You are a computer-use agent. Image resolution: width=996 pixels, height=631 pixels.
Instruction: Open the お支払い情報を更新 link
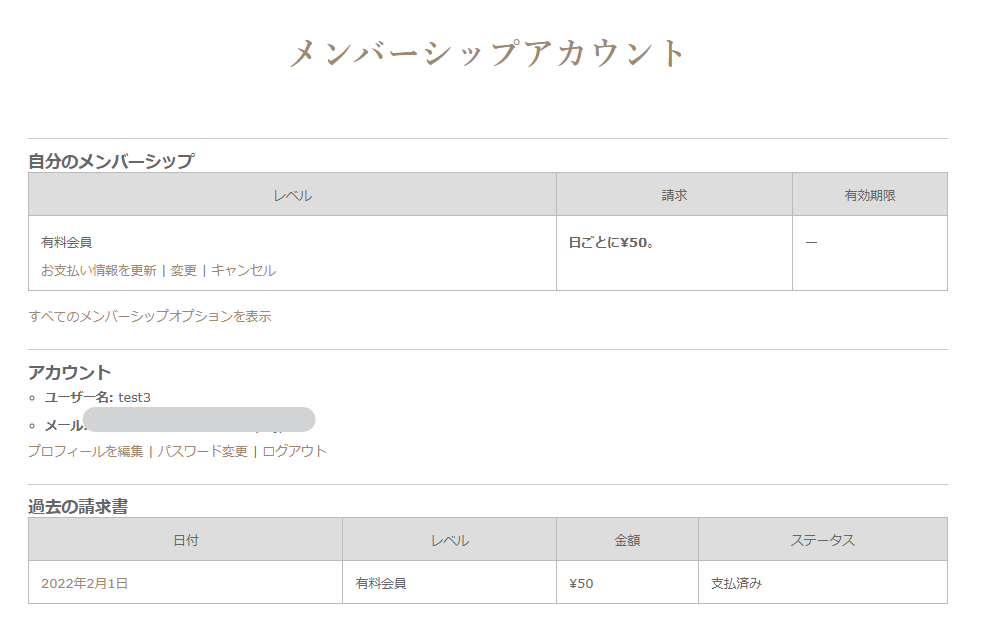pyautogui.click(x=98, y=270)
